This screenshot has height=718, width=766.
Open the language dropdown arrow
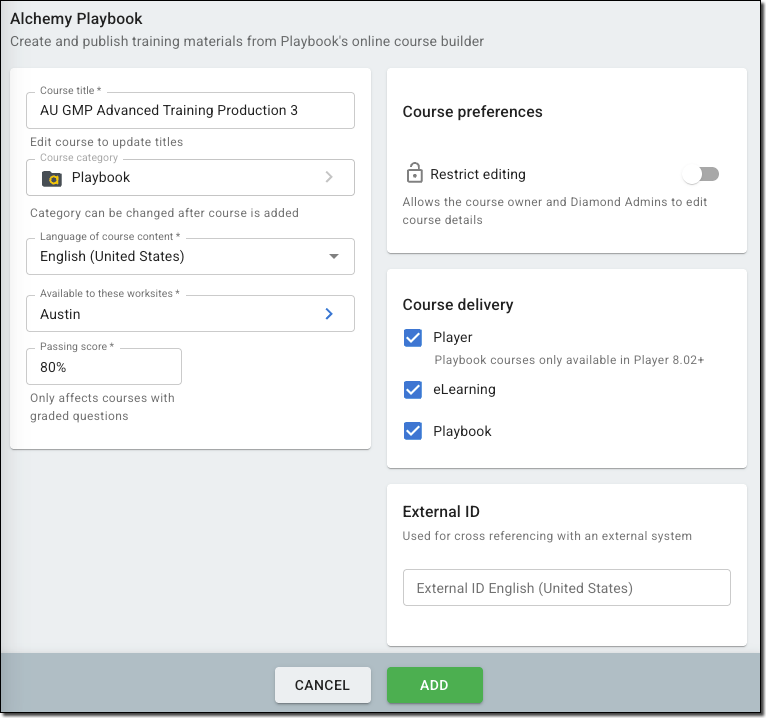334,256
